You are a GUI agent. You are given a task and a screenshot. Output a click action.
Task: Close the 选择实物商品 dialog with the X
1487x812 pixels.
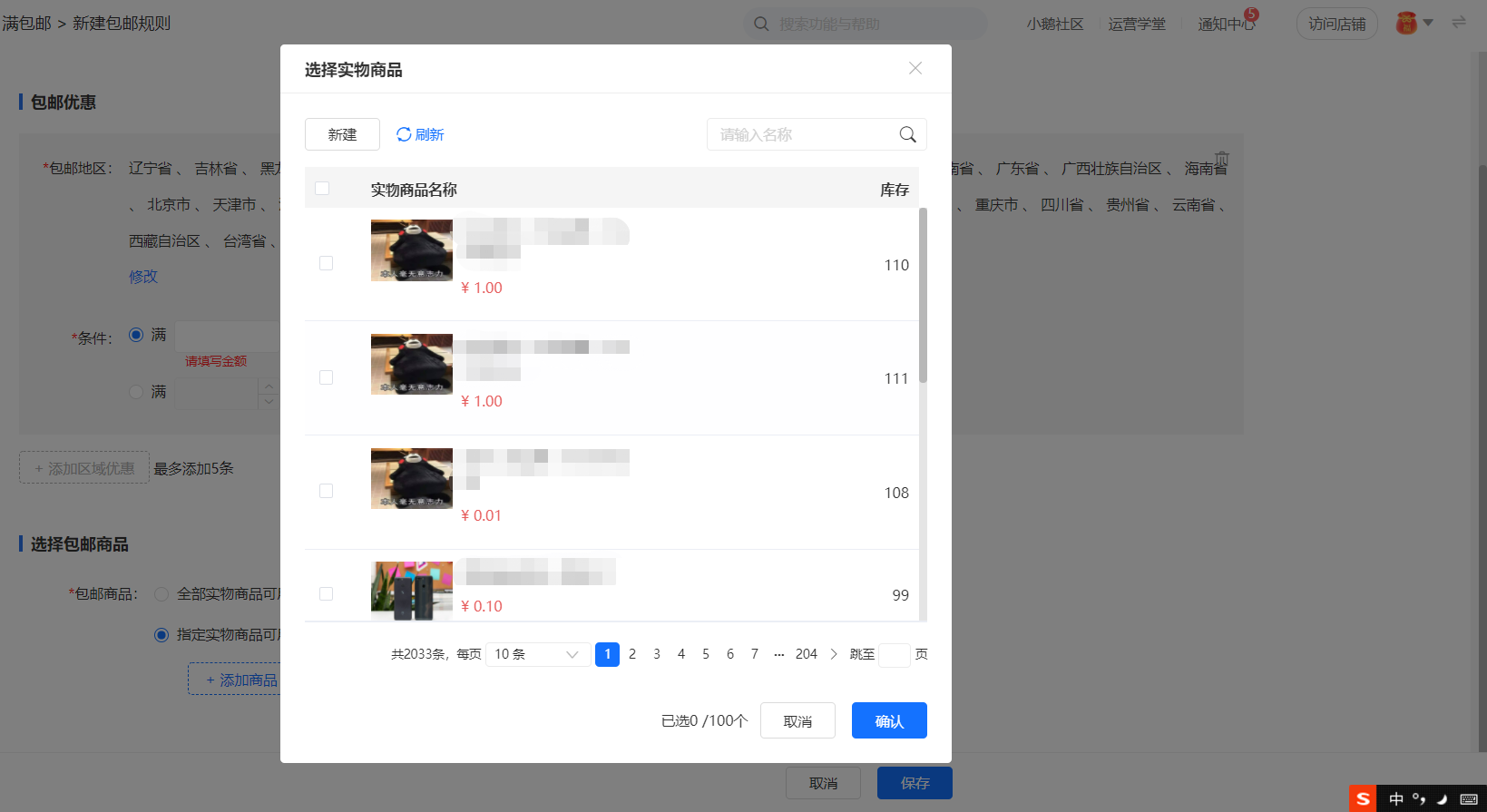coord(915,68)
